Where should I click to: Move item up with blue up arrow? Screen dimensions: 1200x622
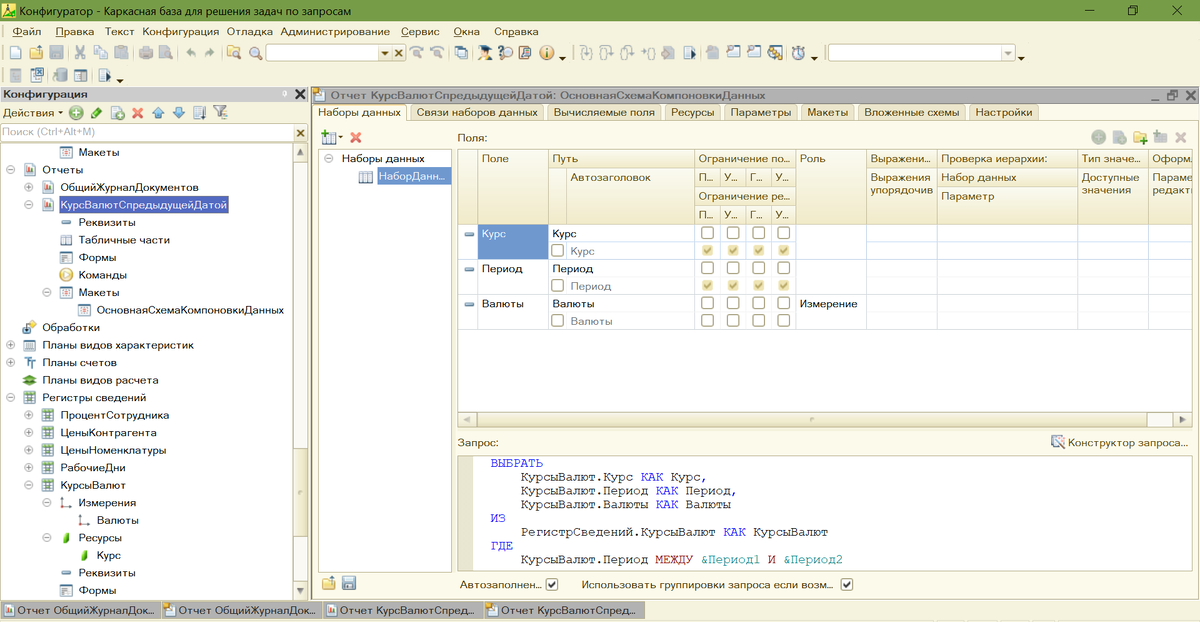coord(158,113)
